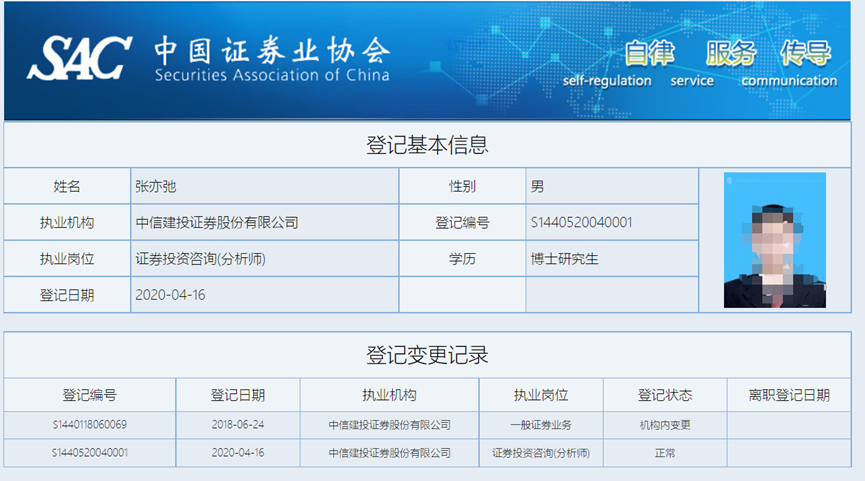Image resolution: width=865 pixels, height=481 pixels.
Task: Click the SAC logo in banner
Action: click(80, 58)
